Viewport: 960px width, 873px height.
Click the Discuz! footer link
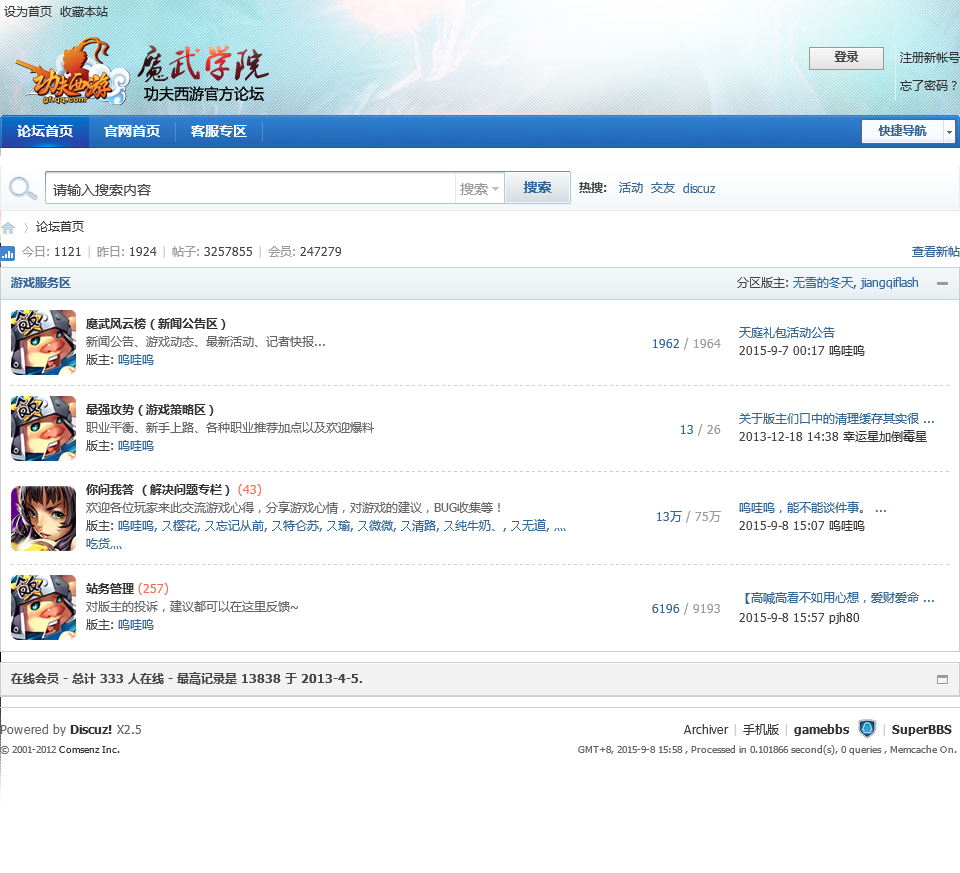91,730
